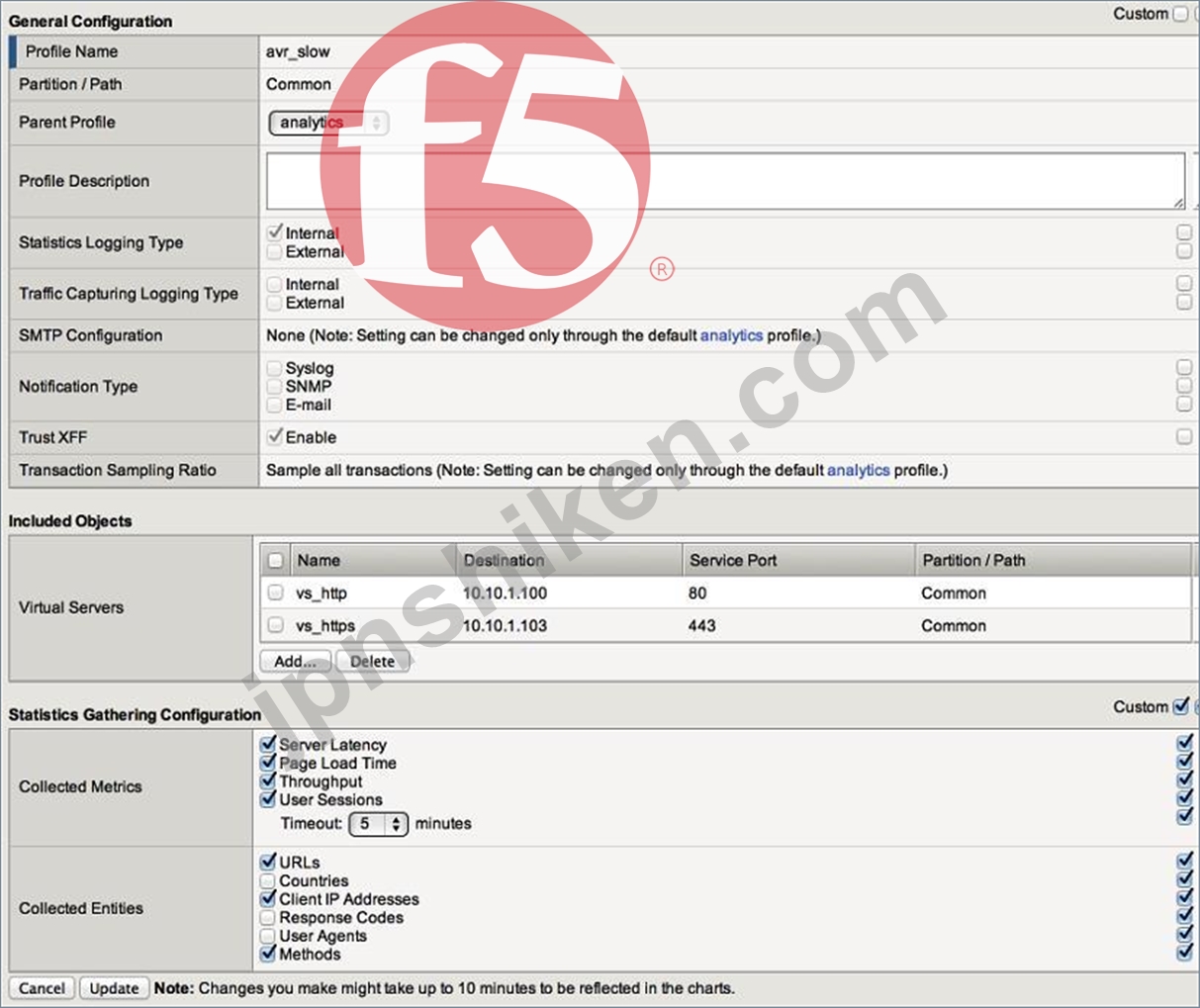Enable Internal under Traffic Capturing Logging Type
The image size is (1200, 1008).
pos(275,284)
